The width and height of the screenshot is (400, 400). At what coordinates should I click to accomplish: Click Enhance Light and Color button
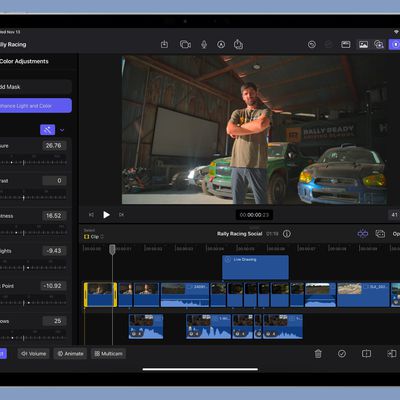pos(35,106)
